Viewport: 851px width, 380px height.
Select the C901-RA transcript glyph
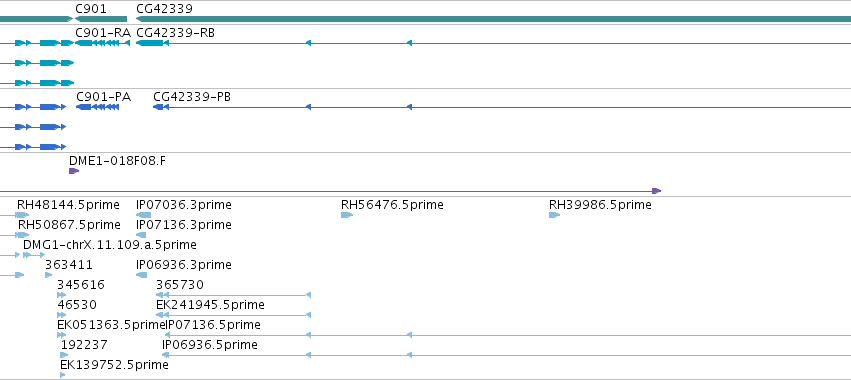[103, 43]
